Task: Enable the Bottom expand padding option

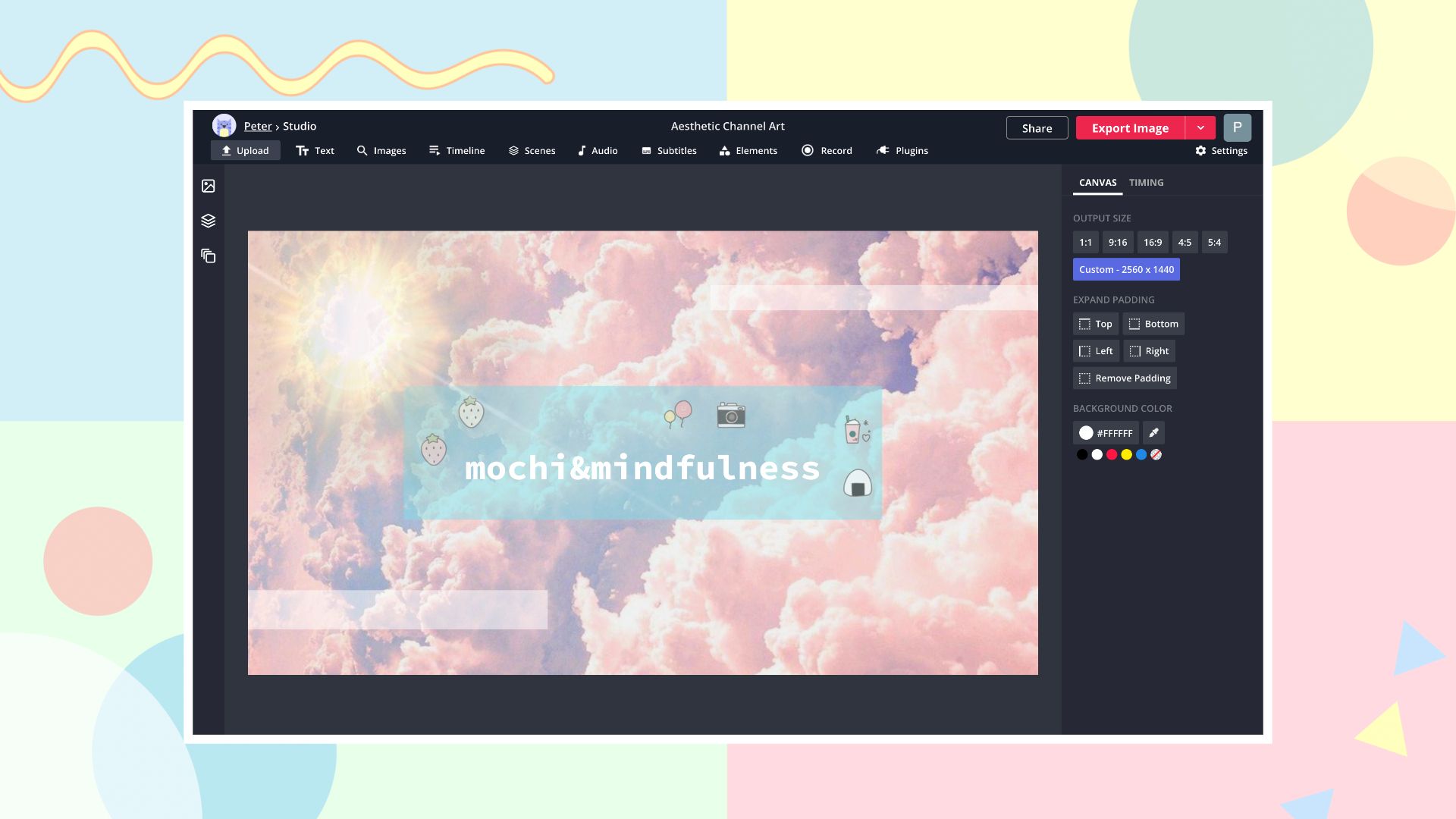Action: (x=1153, y=323)
